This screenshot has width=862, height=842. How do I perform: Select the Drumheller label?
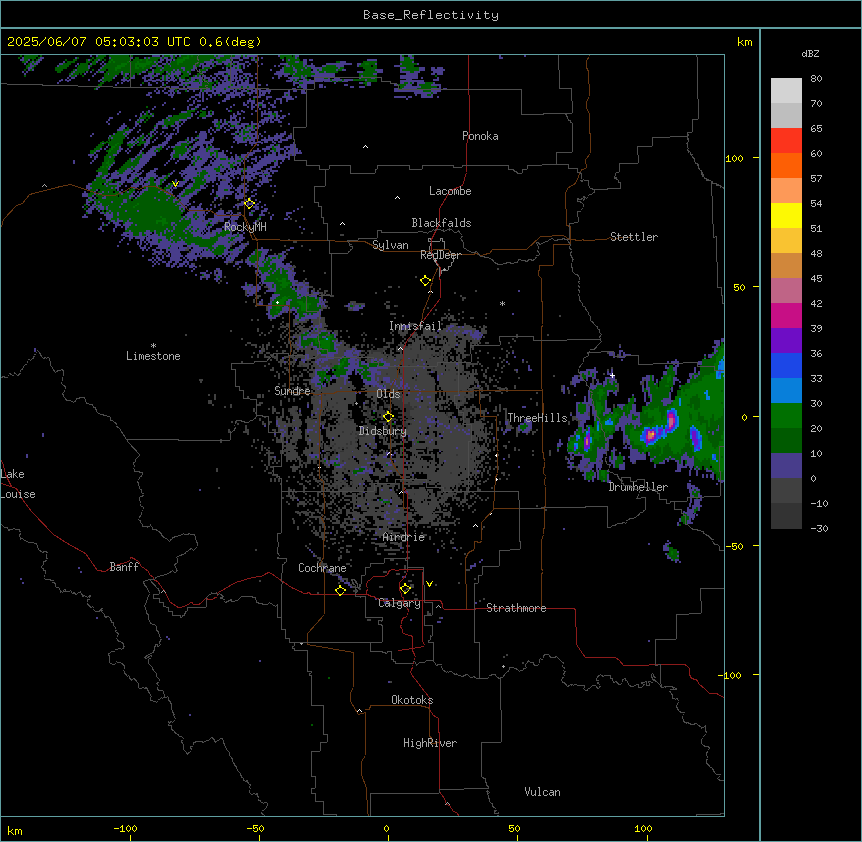[638, 487]
